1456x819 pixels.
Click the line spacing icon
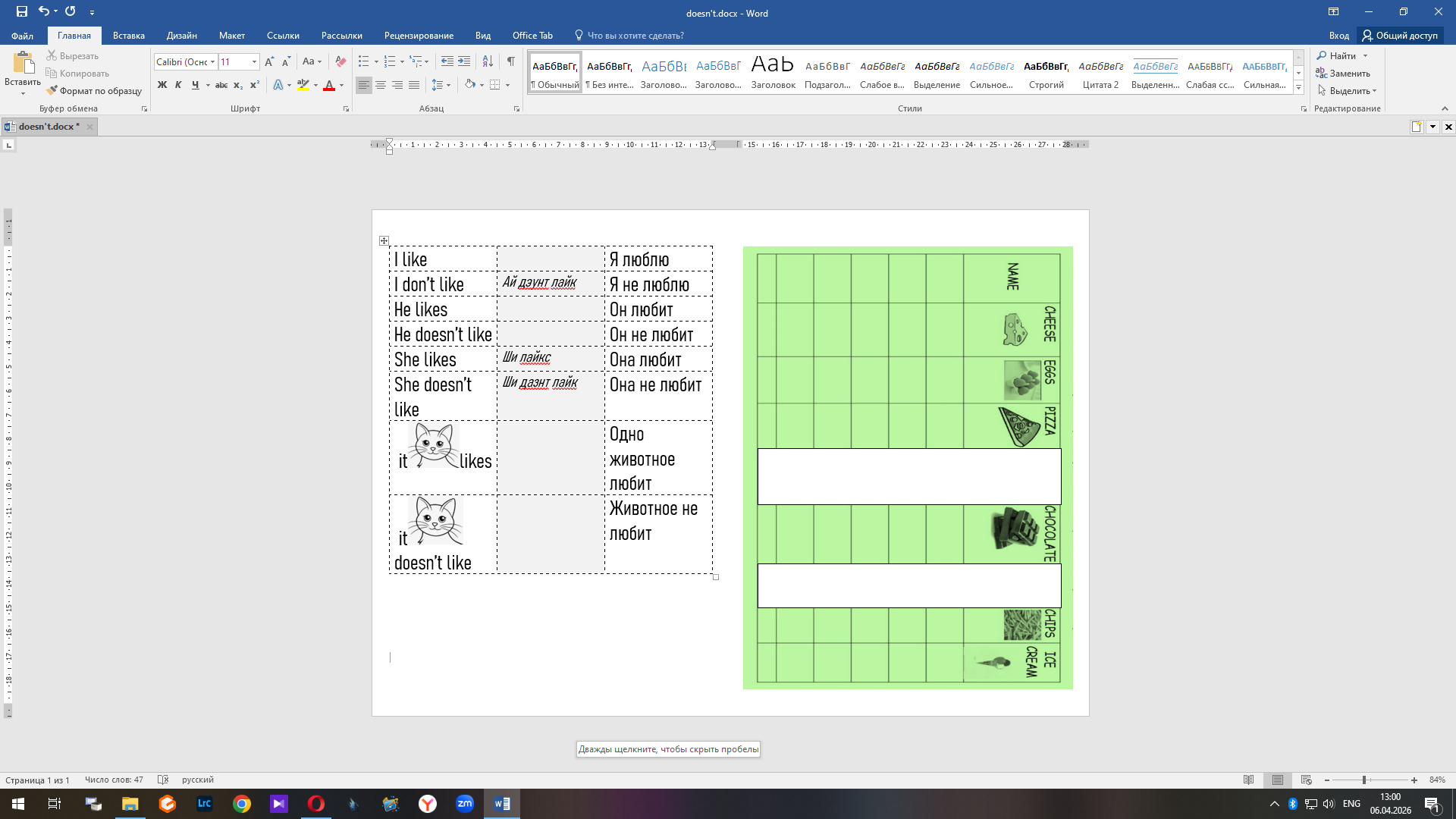437,85
